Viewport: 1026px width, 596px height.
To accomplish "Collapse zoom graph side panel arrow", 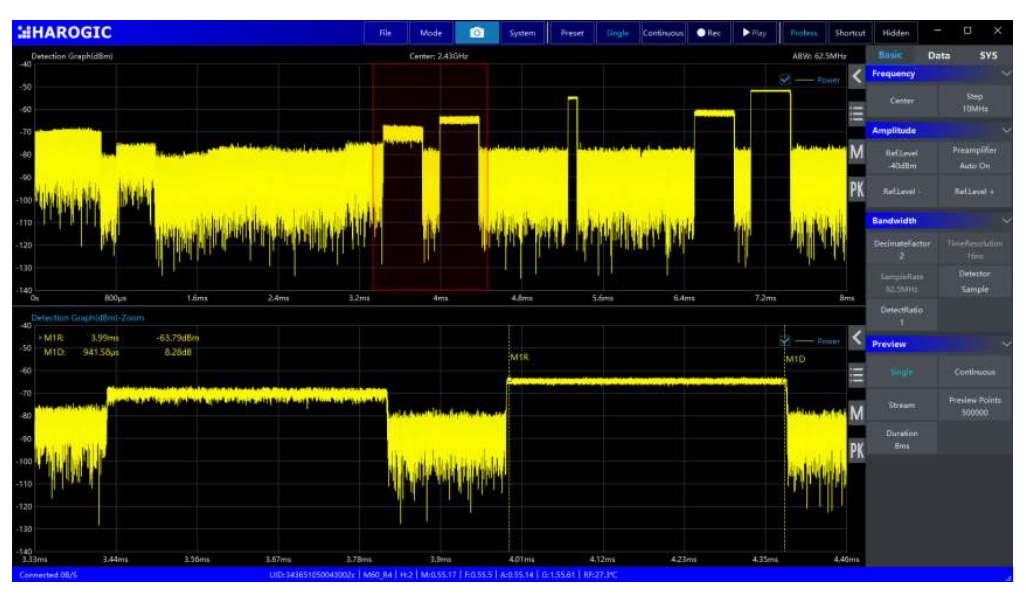I will click(857, 338).
